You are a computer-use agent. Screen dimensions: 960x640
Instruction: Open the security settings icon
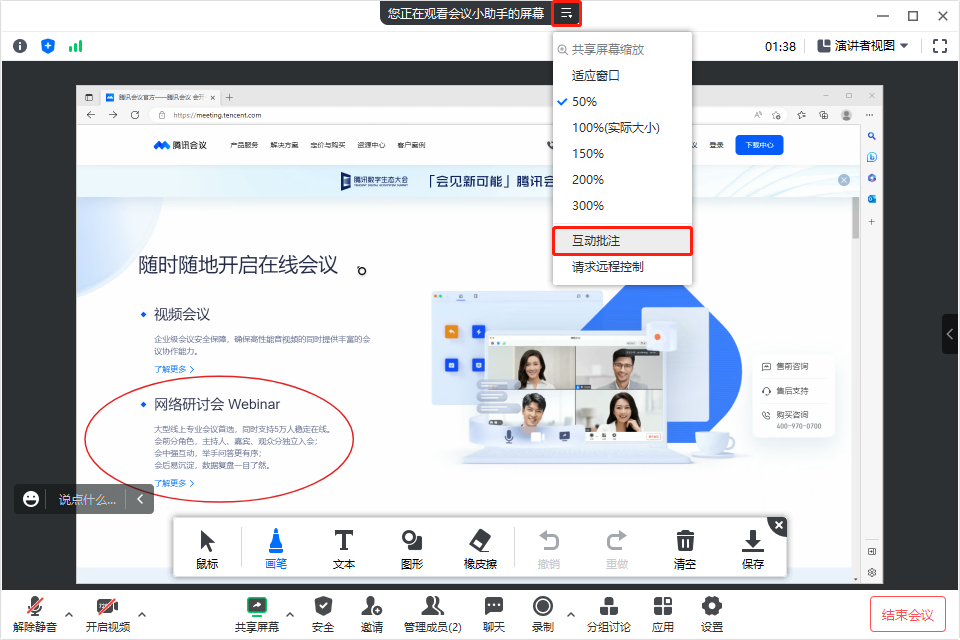pos(323,614)
